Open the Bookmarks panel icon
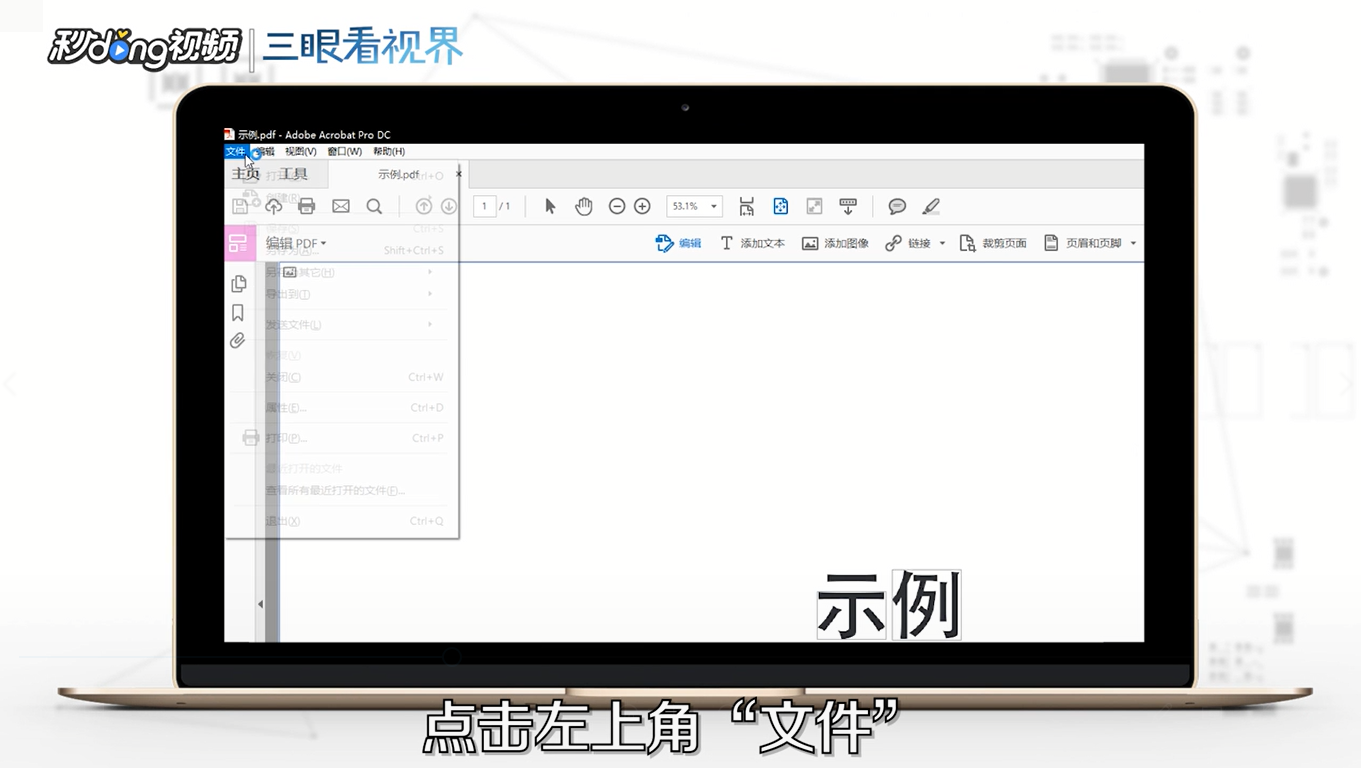 [238, 313]
